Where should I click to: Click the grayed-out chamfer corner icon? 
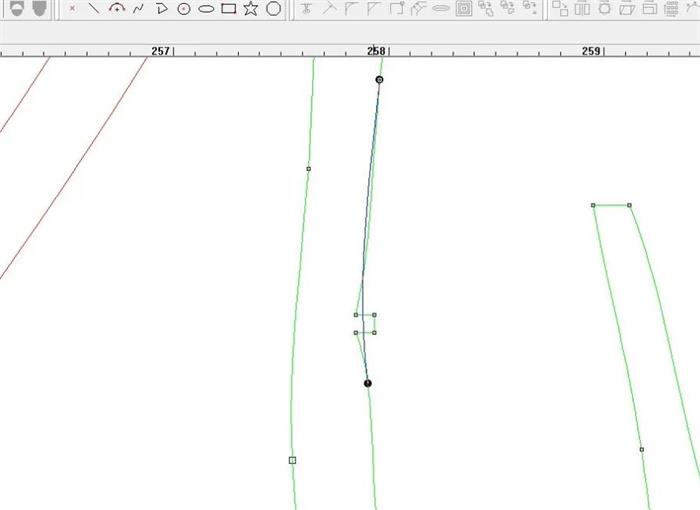374,8
